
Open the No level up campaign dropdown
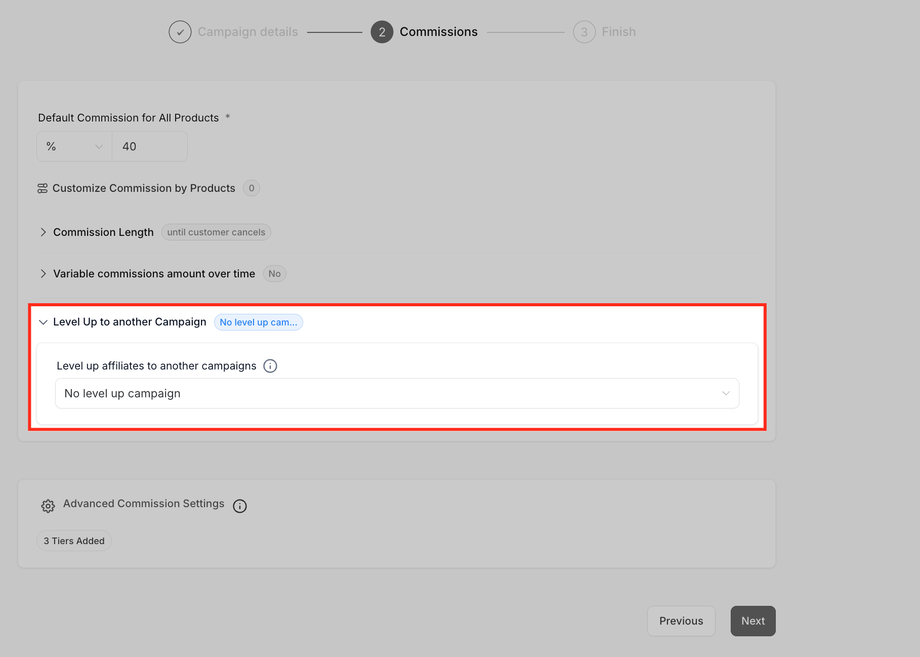coord(397,394)
